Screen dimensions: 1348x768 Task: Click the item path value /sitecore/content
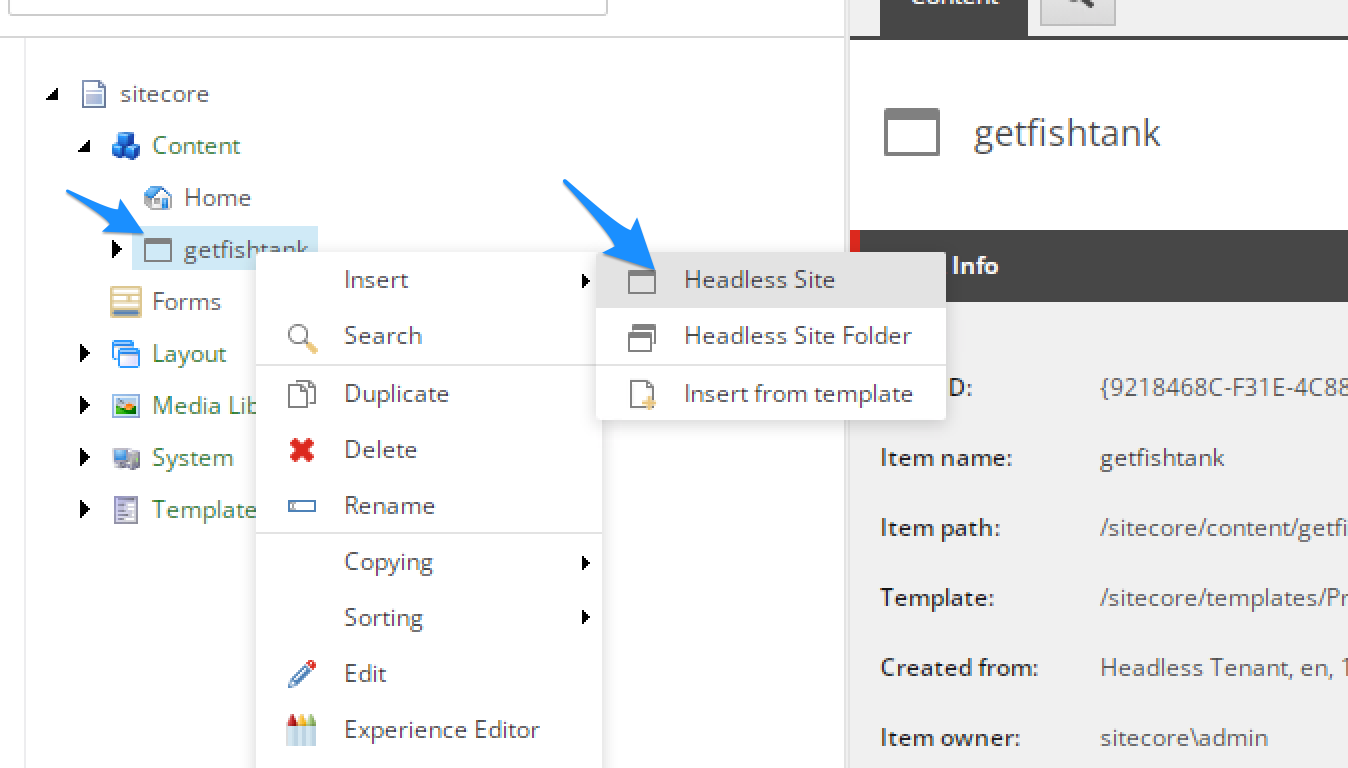1224,528
